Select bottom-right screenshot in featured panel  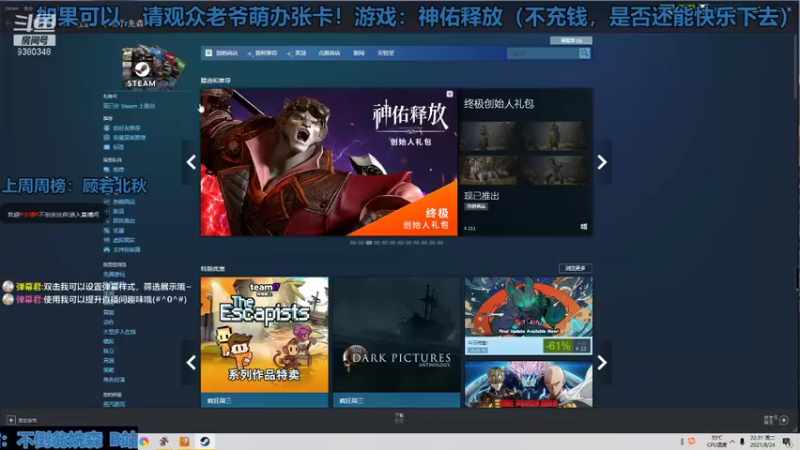pos(555,170)
